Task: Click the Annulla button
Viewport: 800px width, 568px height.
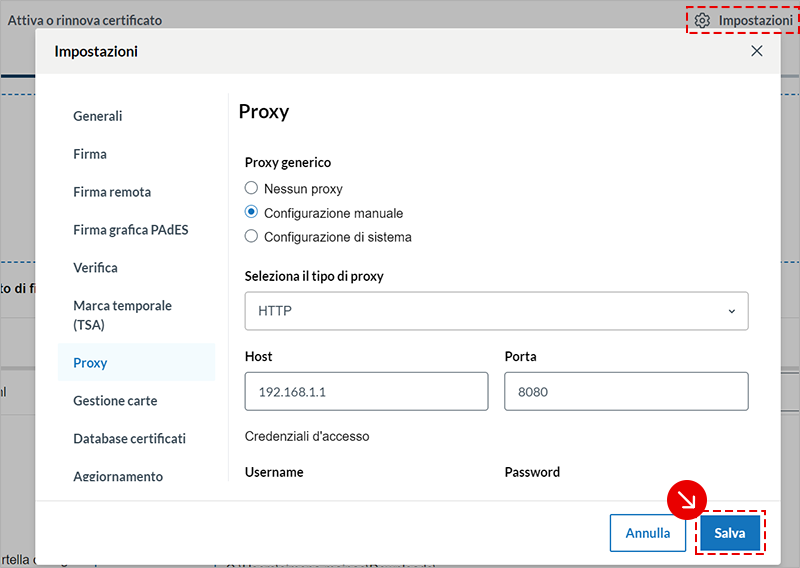Action: pos(647,533)
